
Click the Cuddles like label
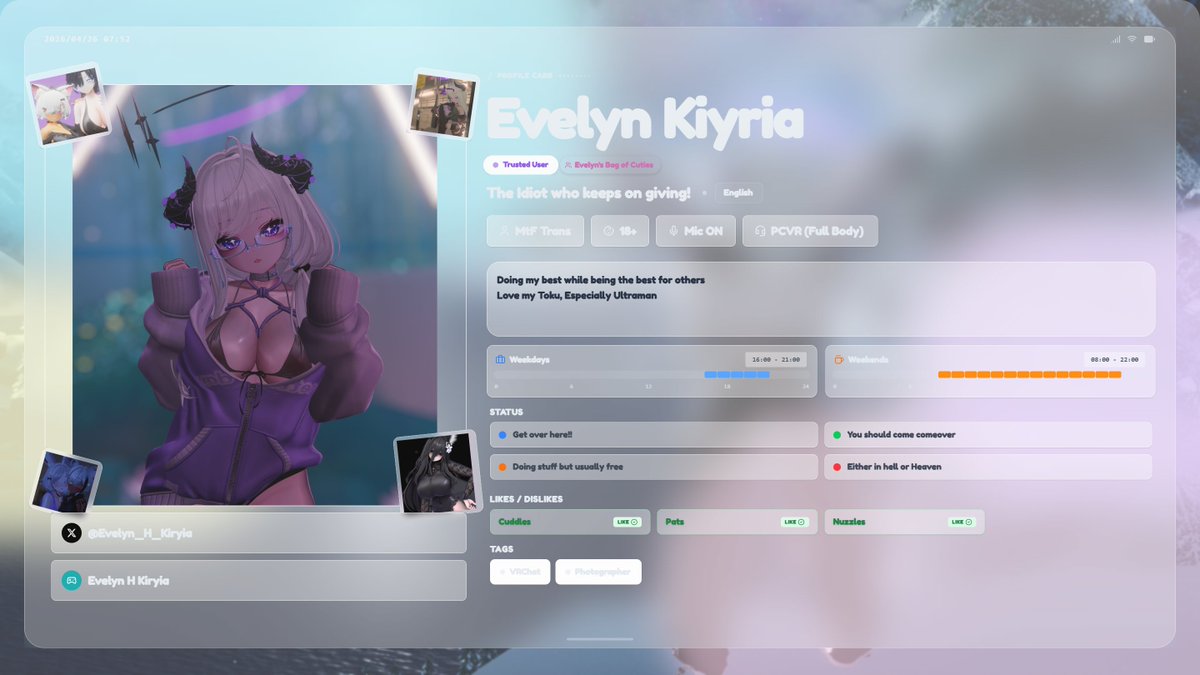pos(514,522)
